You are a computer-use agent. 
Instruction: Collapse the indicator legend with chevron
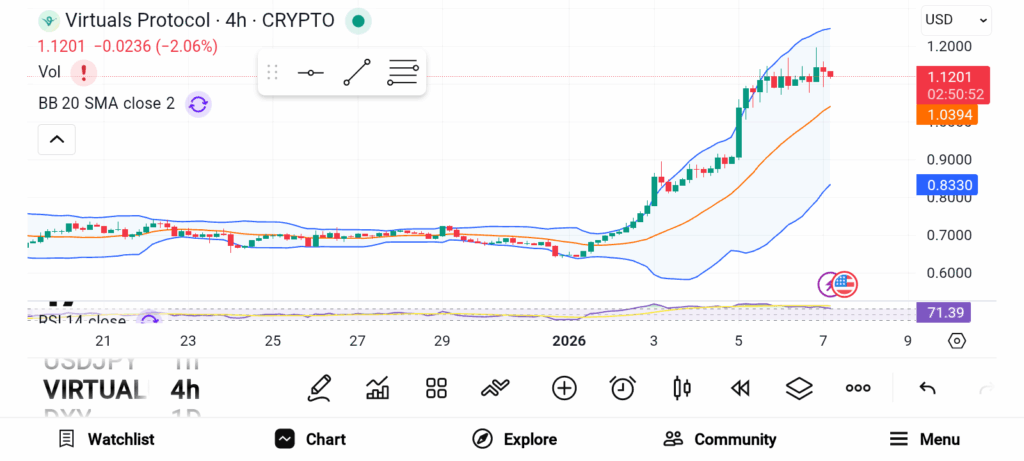tap(56, 139)
